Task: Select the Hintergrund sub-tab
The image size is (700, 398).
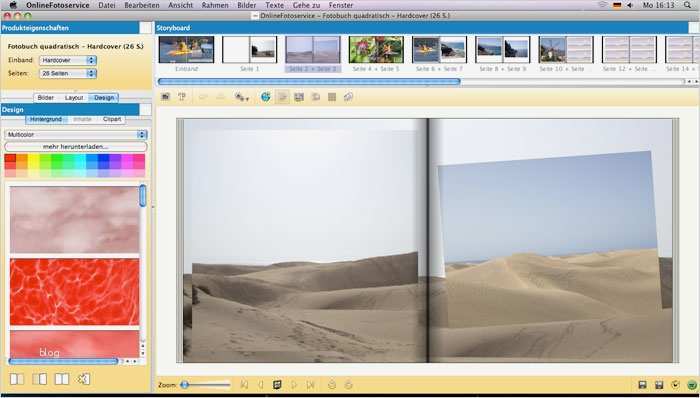Action: pos(46,119)
